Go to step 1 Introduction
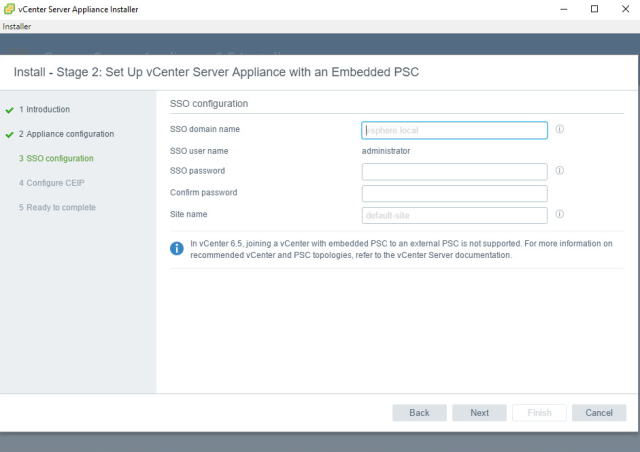Screen dimensions: 640x452 44,109
